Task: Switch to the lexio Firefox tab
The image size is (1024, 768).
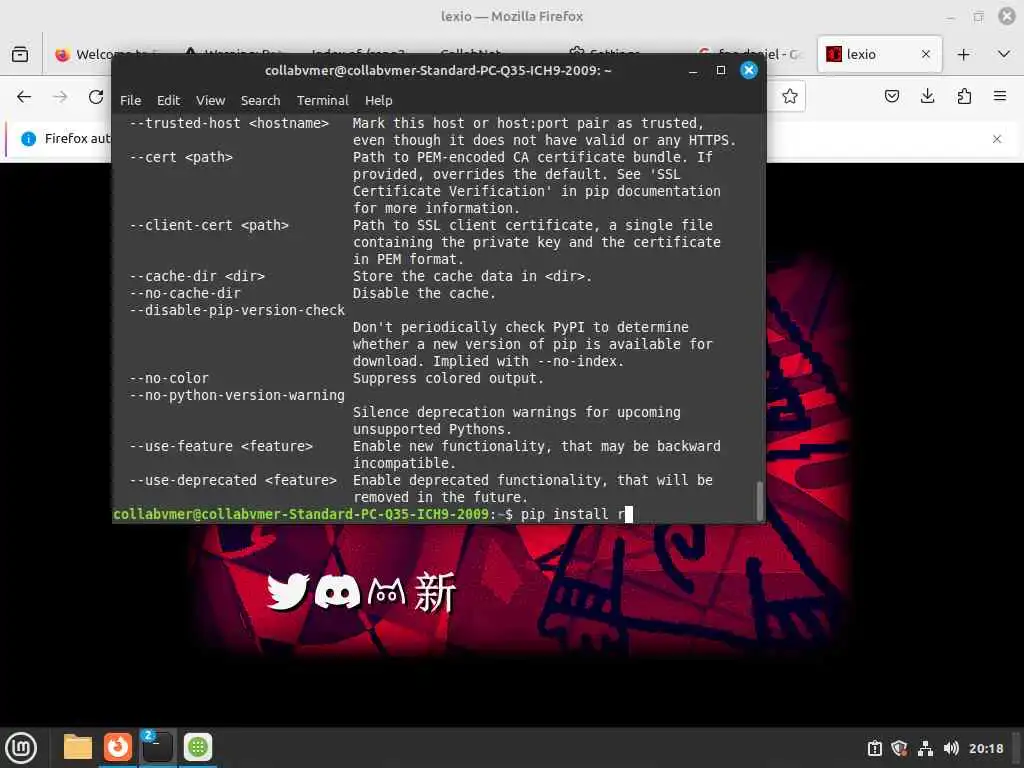Action: pyautogui.click(x=879, y=54)
